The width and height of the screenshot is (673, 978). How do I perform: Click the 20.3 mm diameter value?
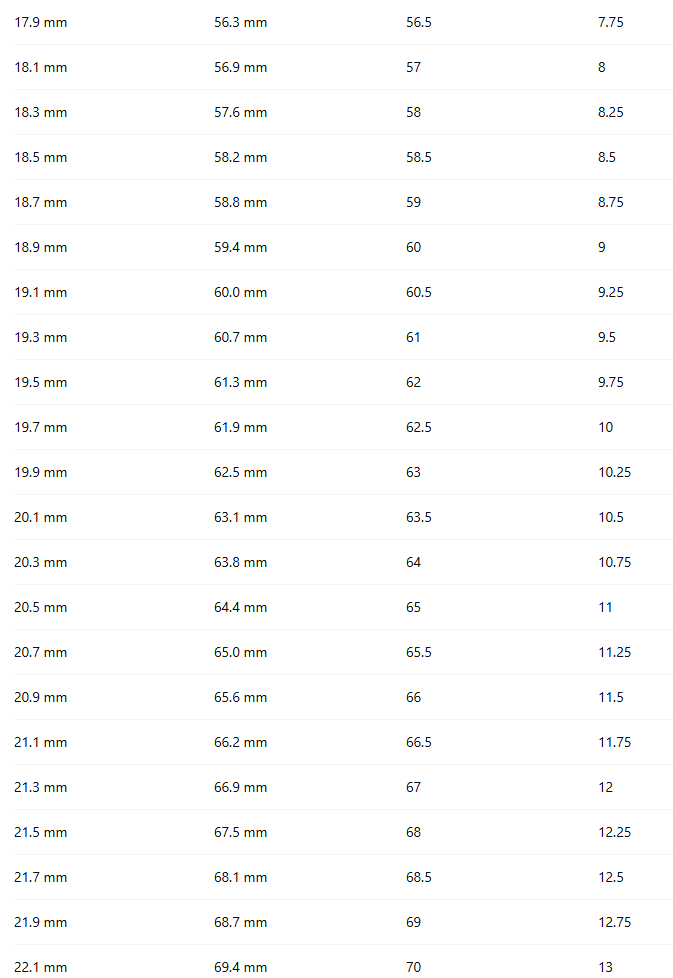(x=41, y=562)
